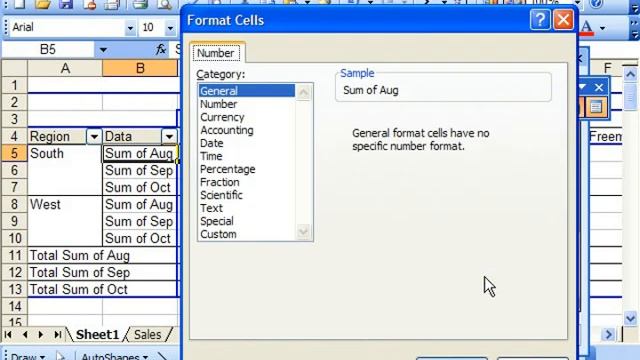Click the West cell in column A
Screen dimensions: 640x360
(65, 204)
